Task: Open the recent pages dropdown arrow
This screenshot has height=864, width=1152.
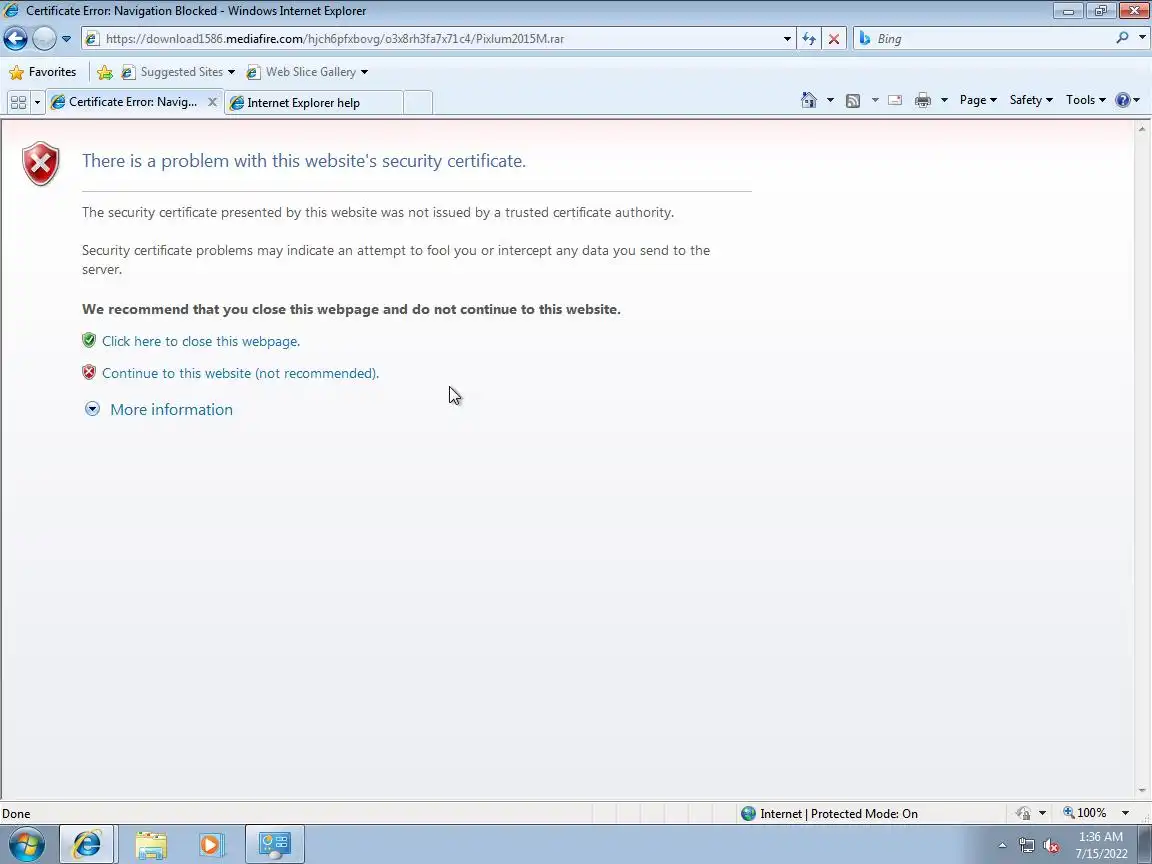Action: coord(66,39)
